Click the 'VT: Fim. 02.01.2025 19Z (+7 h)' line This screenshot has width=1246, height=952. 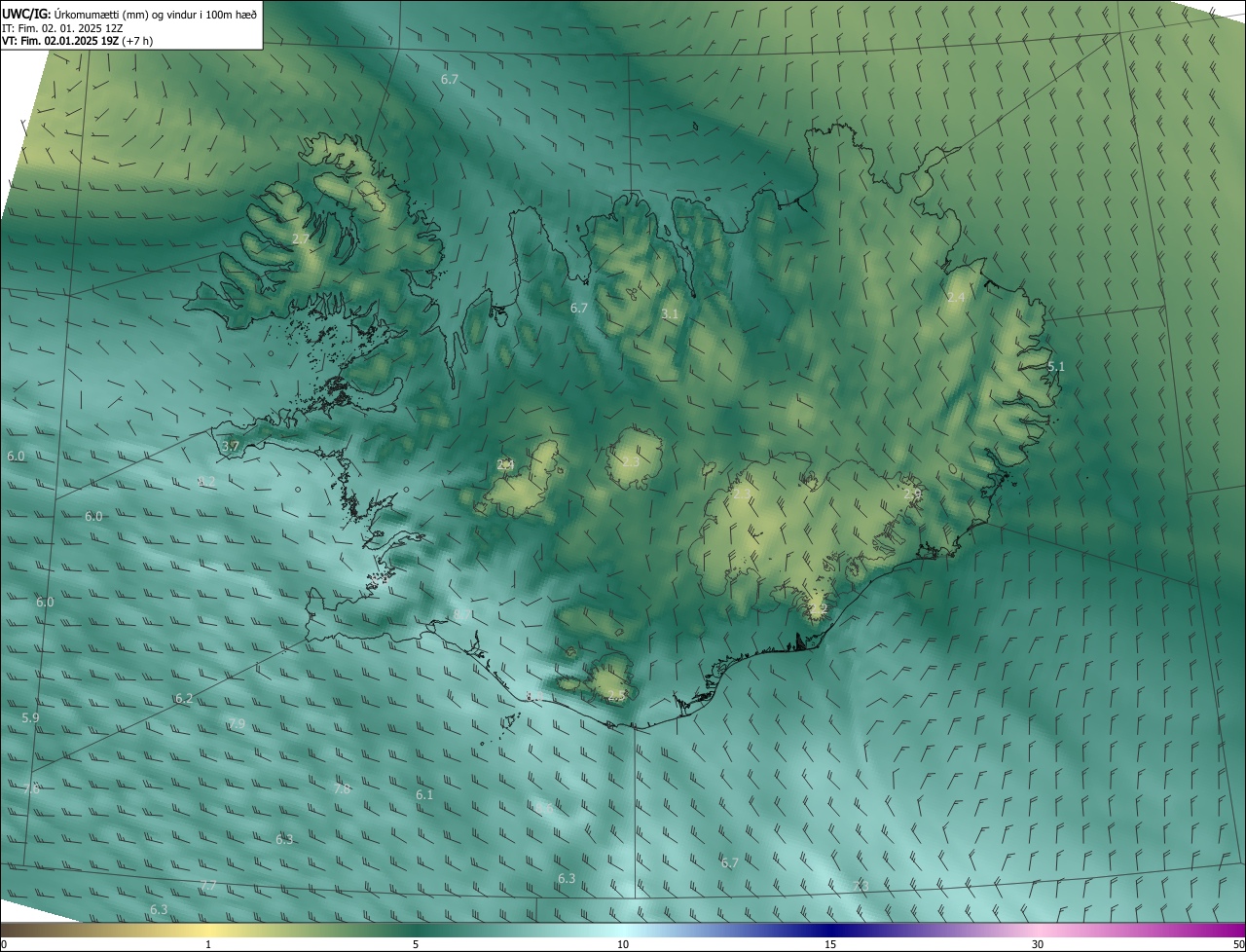pyautogui.click(x=77, y=41)
